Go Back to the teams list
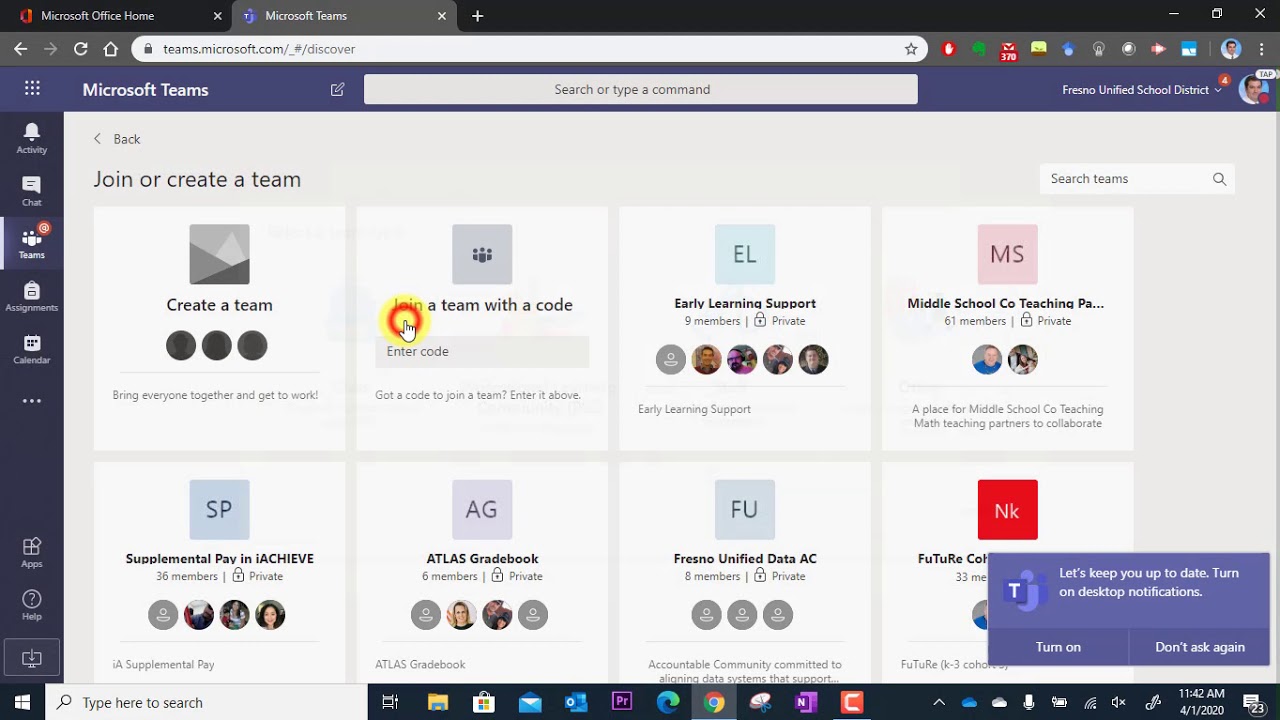Image resolution: width=1280 pixels, height=720 pixels. (117, 139)
